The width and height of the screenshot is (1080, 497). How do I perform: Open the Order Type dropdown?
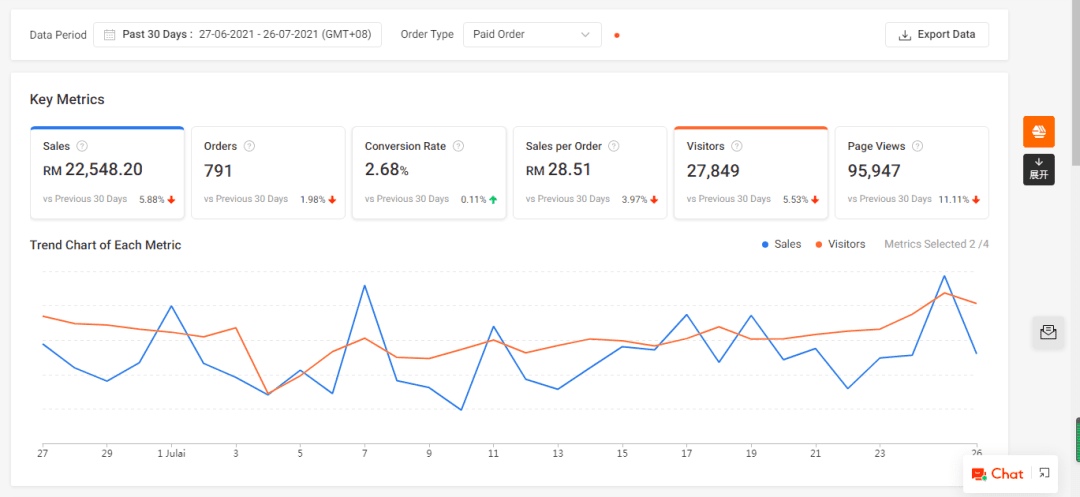(532, 35)
